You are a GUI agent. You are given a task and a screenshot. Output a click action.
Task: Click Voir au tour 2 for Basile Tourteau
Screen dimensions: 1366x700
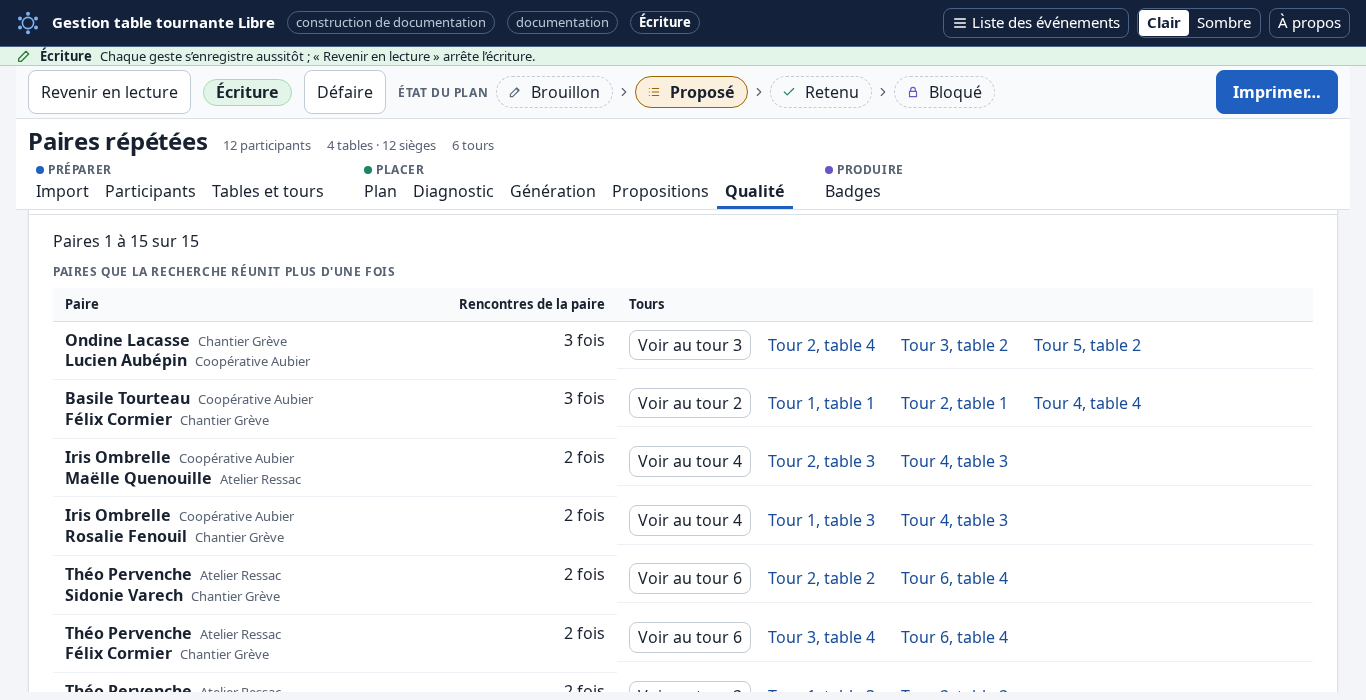point(690,403)
